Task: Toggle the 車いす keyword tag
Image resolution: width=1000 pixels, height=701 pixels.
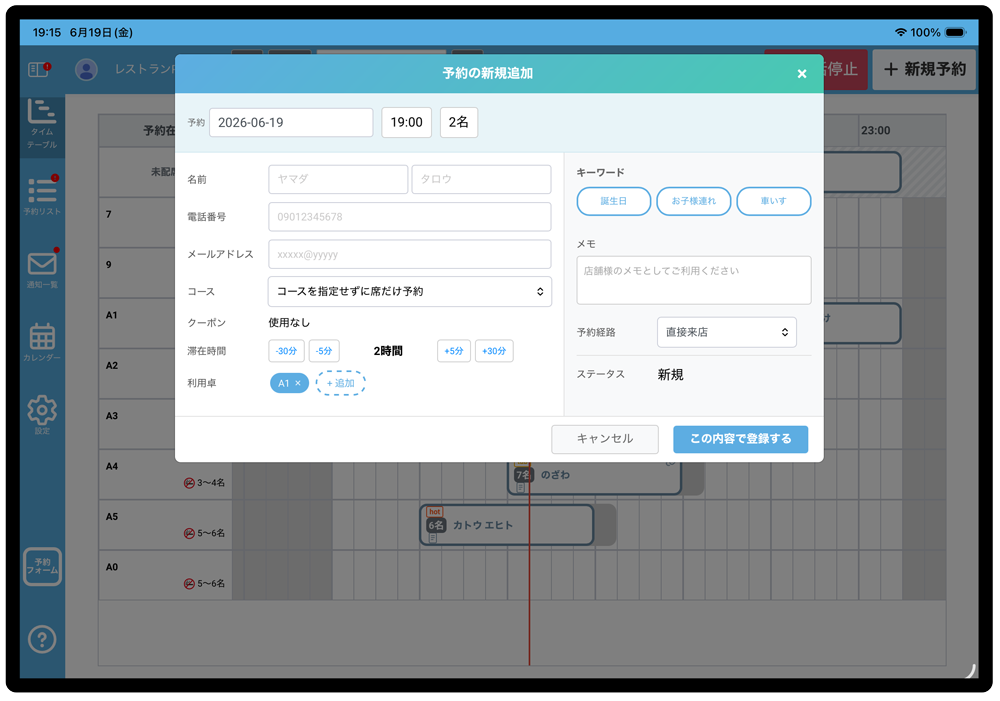Action: click(774, 201)
